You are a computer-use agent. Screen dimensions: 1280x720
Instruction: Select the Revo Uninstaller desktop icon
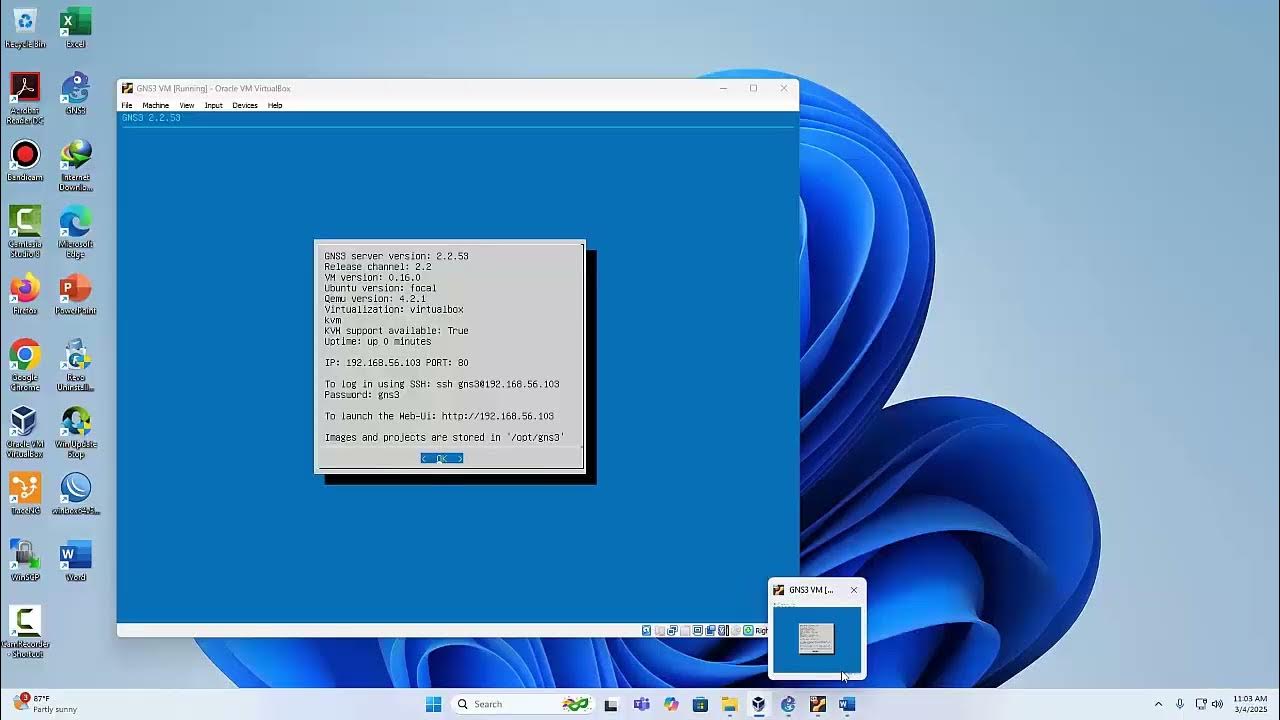click(x=75, y=365)
